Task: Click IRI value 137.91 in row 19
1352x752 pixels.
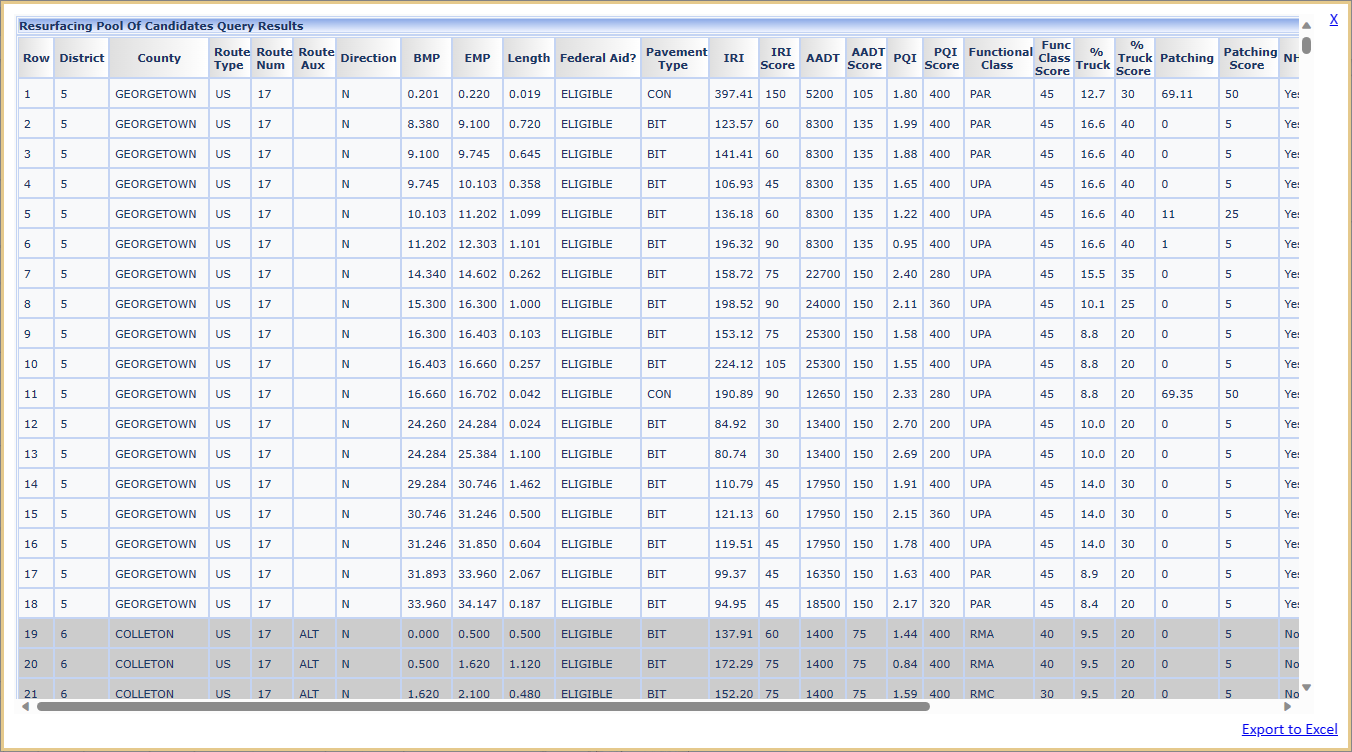Action: pyautogui.click(x=734, y=634)
